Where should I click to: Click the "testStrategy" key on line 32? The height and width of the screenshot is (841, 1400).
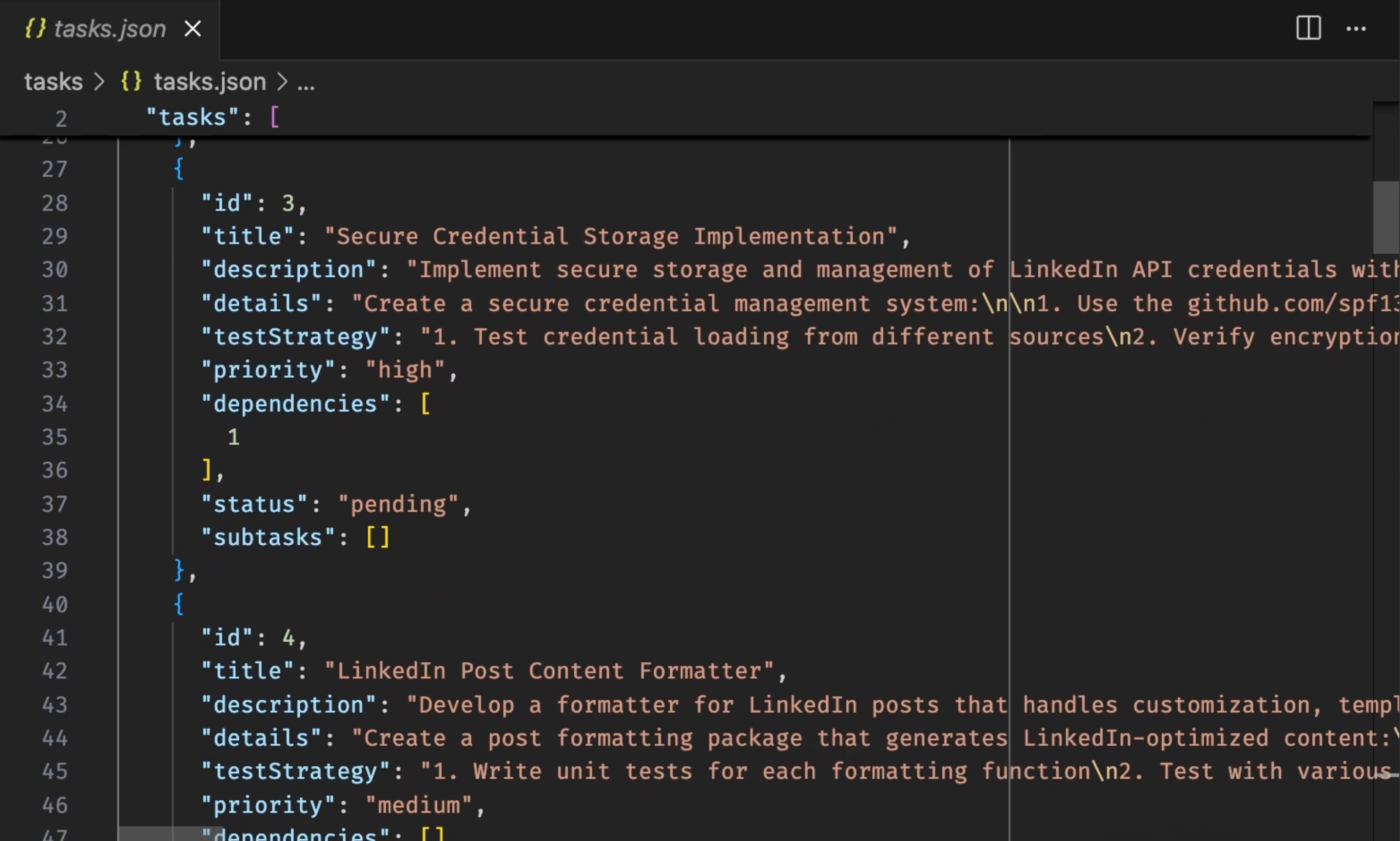coord(296,337)
